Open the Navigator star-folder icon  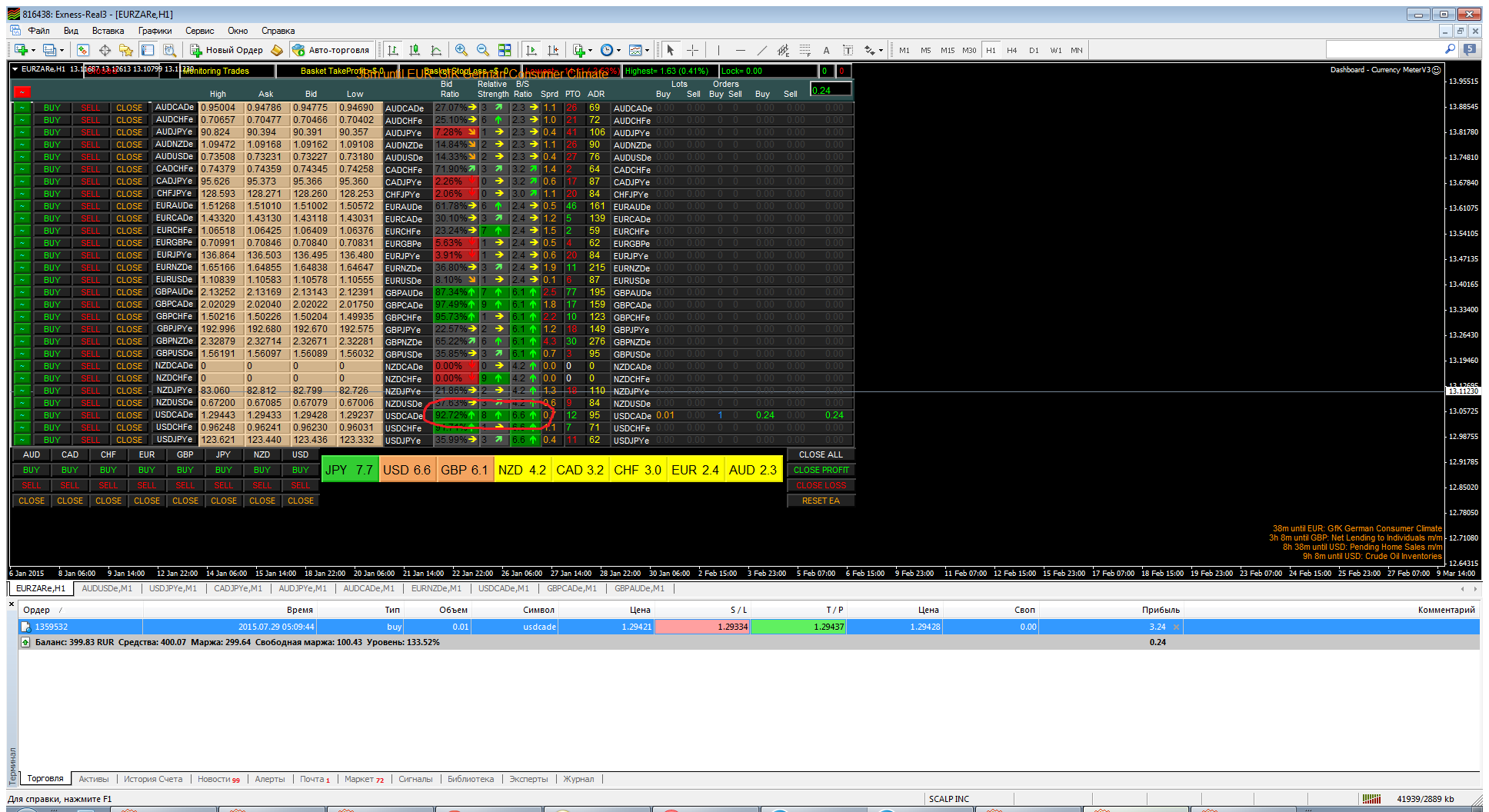click(126, 50)
